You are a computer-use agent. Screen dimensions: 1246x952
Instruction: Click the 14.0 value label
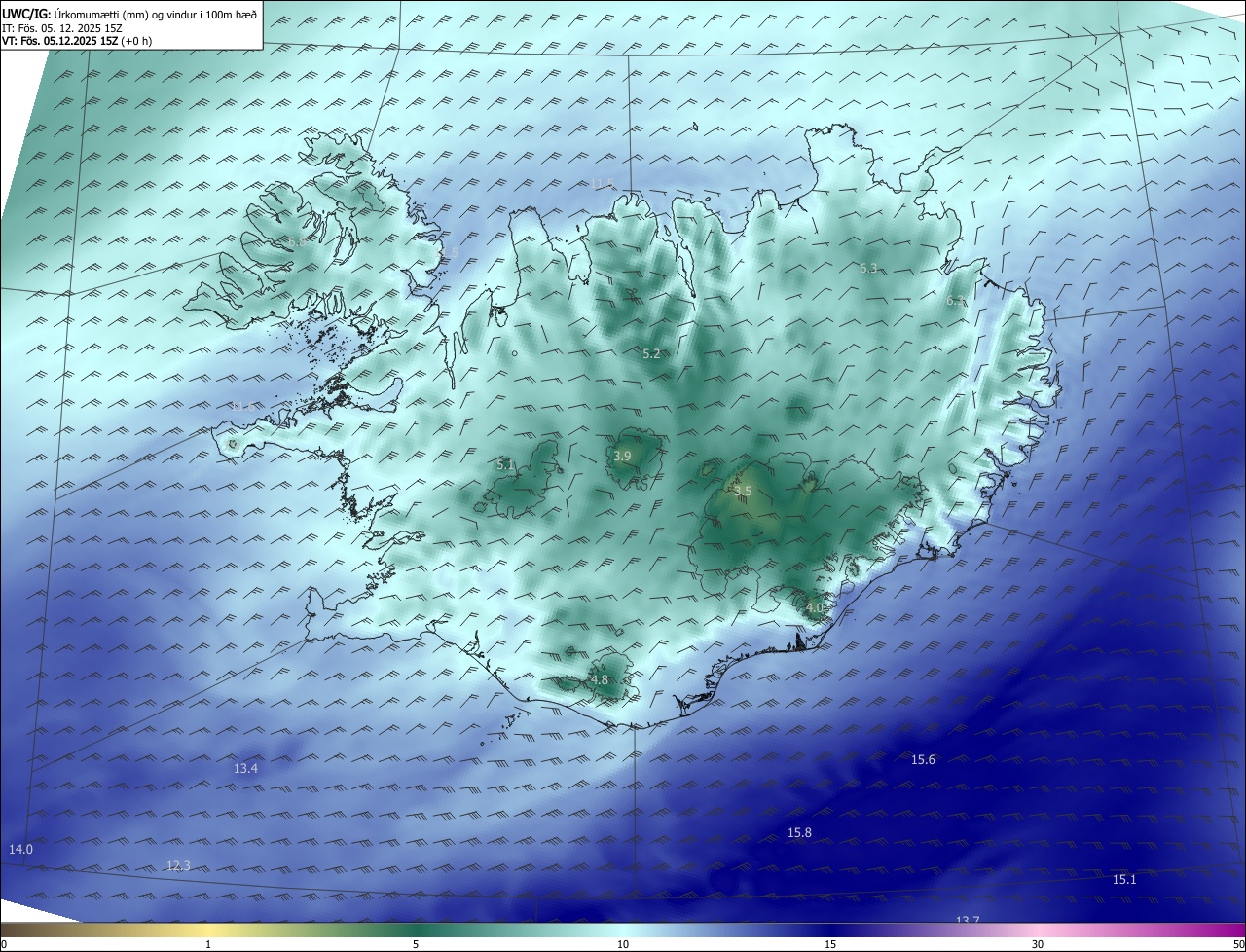click(x=20, y=849)
